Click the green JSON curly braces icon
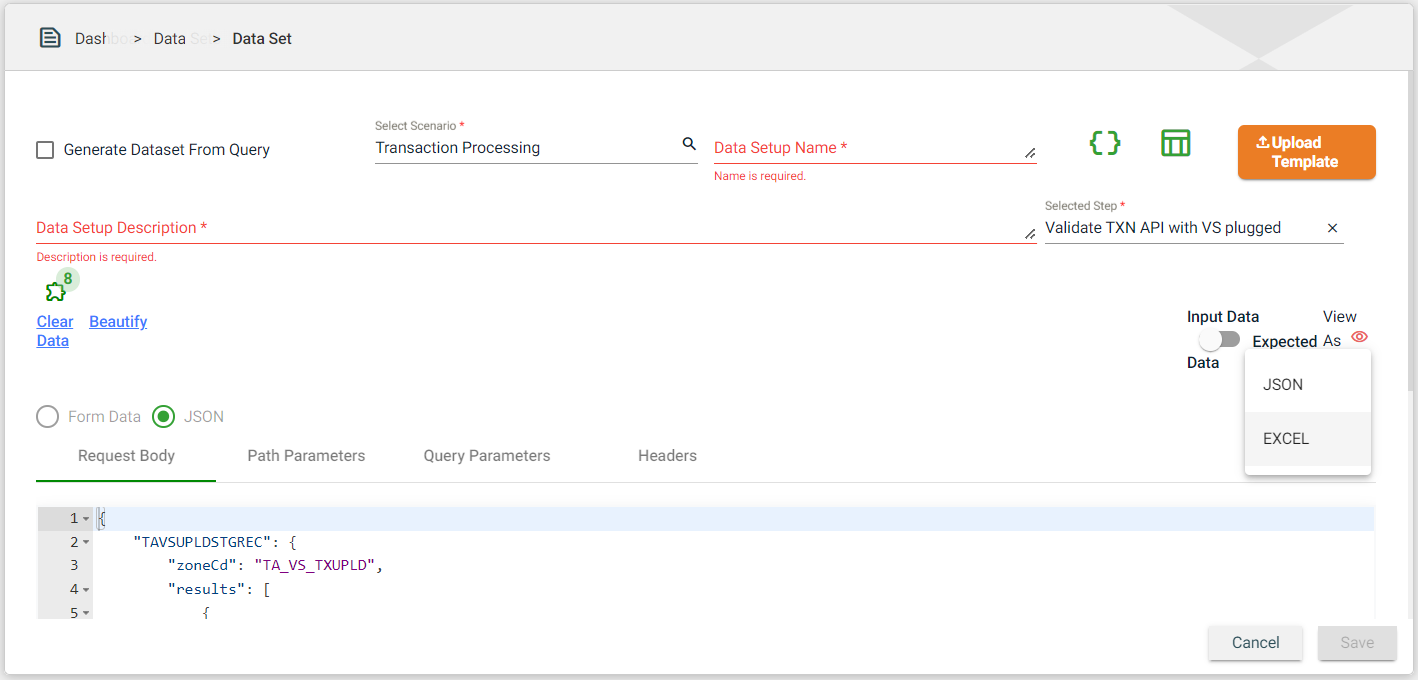Screen dimensions: 1418x680 pos(1104,143)
